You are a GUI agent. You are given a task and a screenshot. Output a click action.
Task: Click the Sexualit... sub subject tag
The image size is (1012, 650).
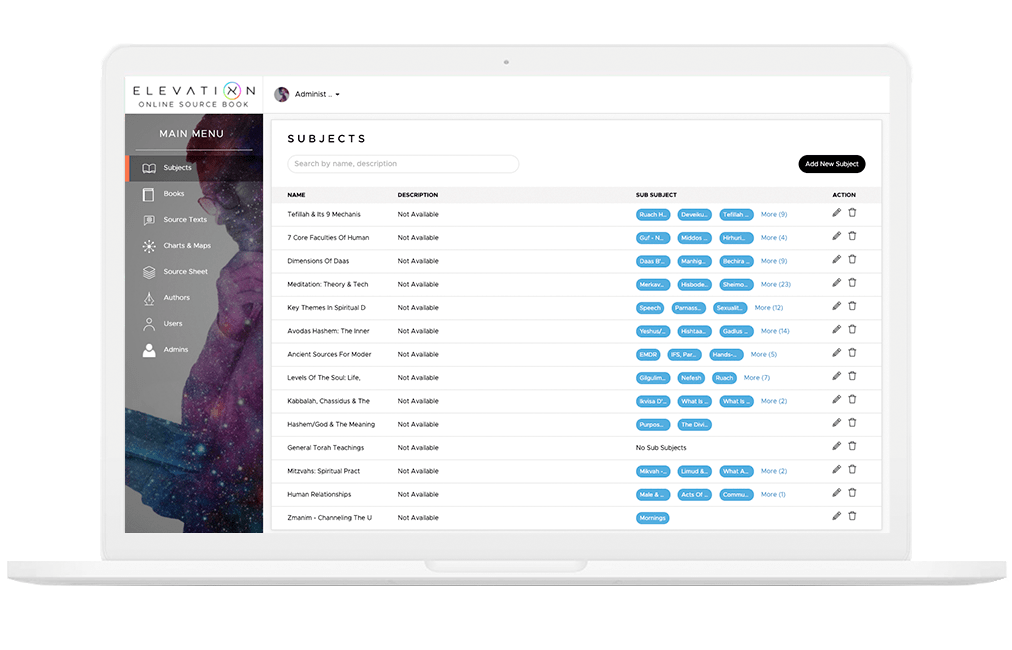coord(730,308)
